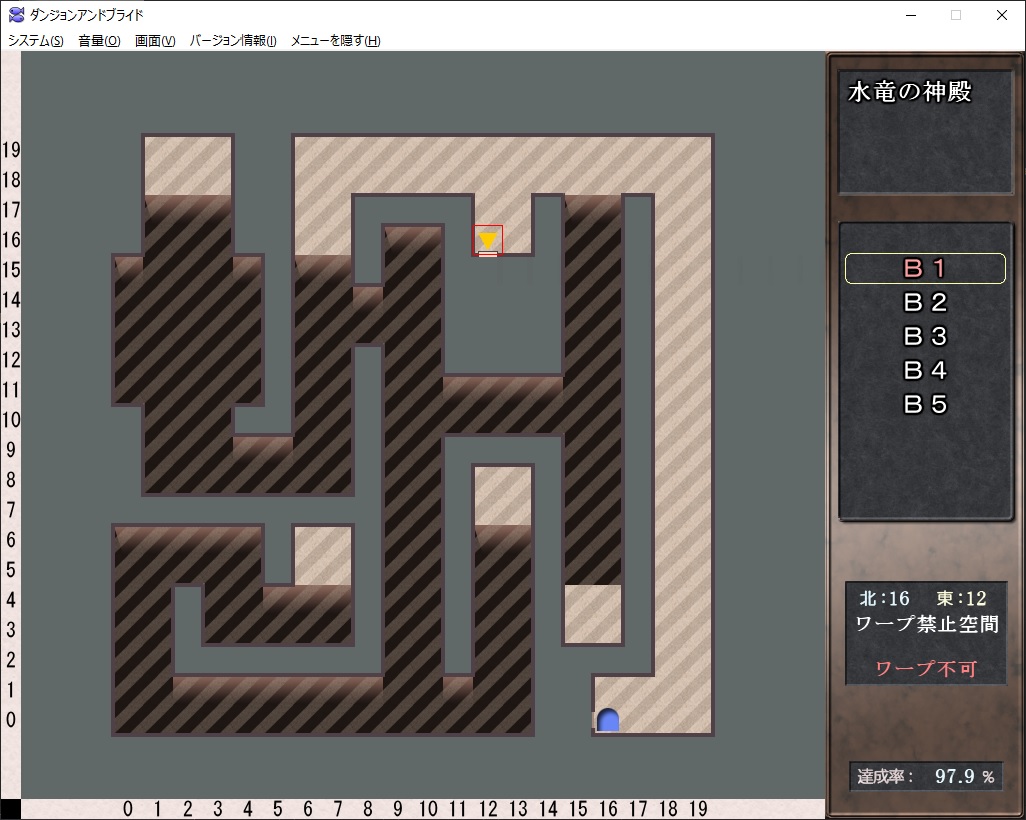Open the 画面(V) menu
The image size is (1026, 820).
pos(155,41)
